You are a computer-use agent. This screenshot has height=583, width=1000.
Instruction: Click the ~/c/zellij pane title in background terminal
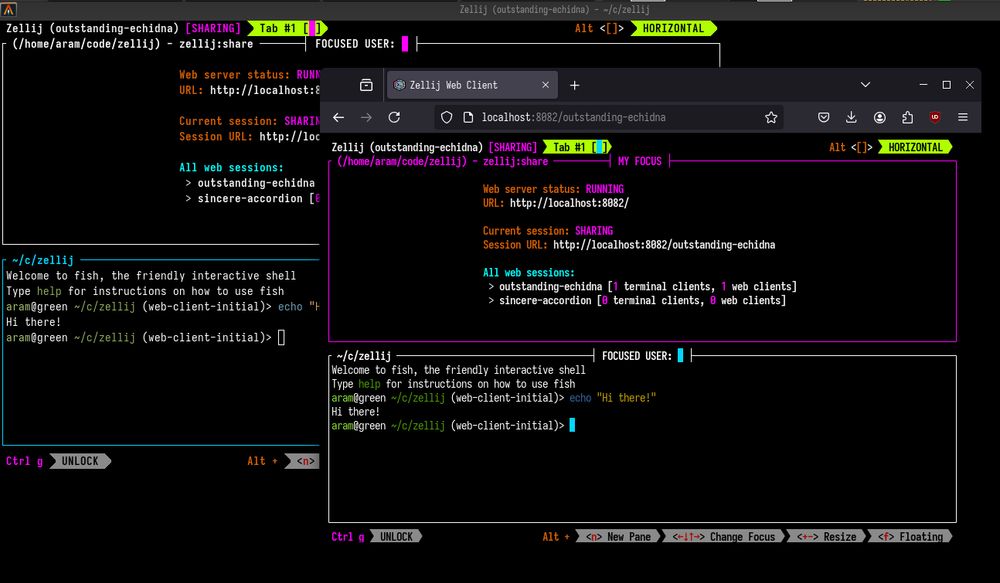point(42,260)
